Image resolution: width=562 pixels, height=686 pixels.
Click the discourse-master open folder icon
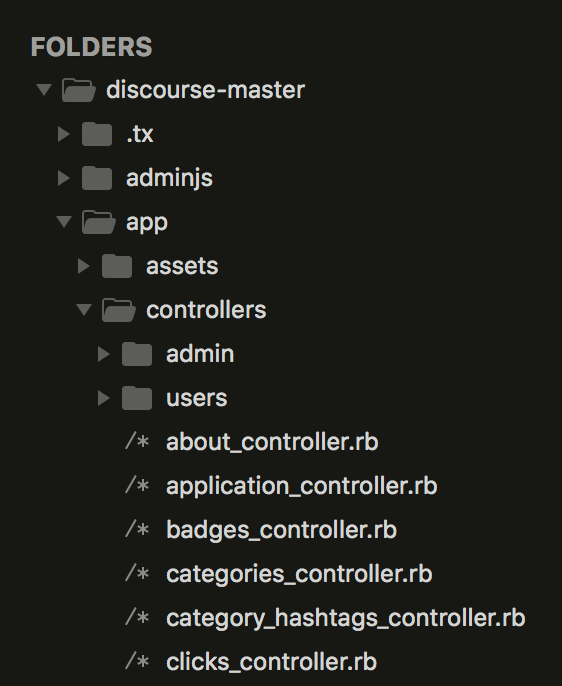coord(79,90)
